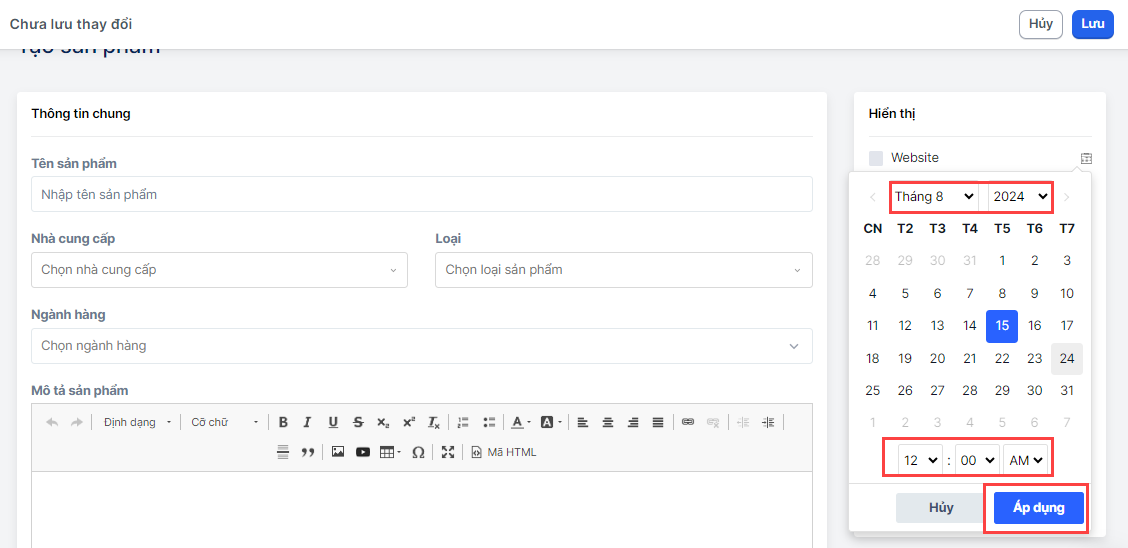This screenshot has width=1128, height=548.
Task: Open the special characters (Omega) tool
Action: click(x=418, y=452)
